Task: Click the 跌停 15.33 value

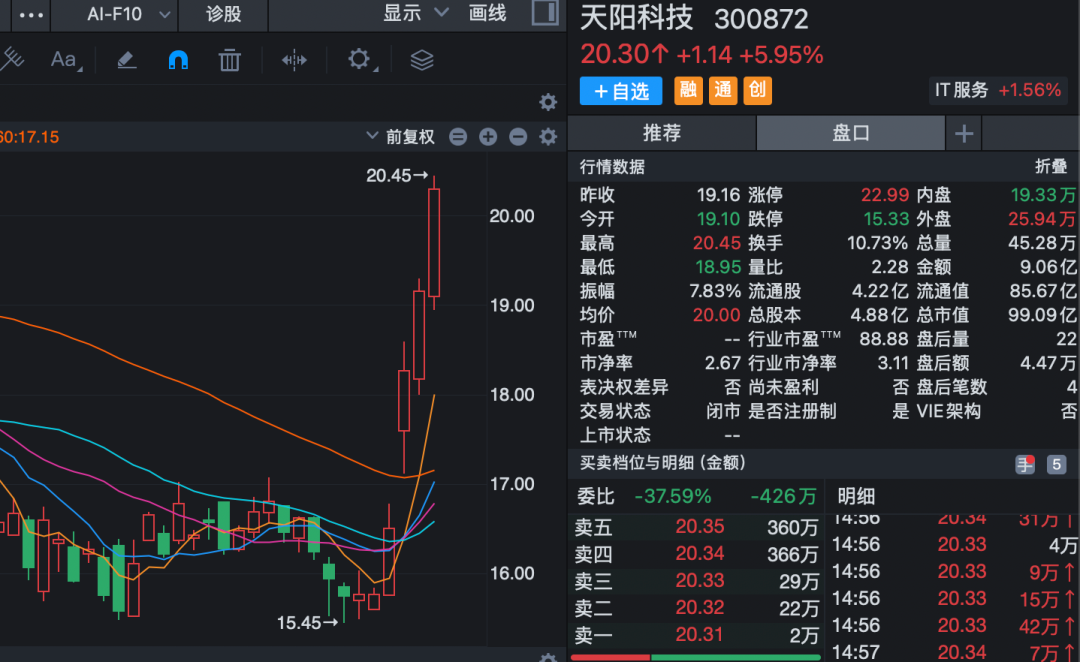Action: [886, 219]
